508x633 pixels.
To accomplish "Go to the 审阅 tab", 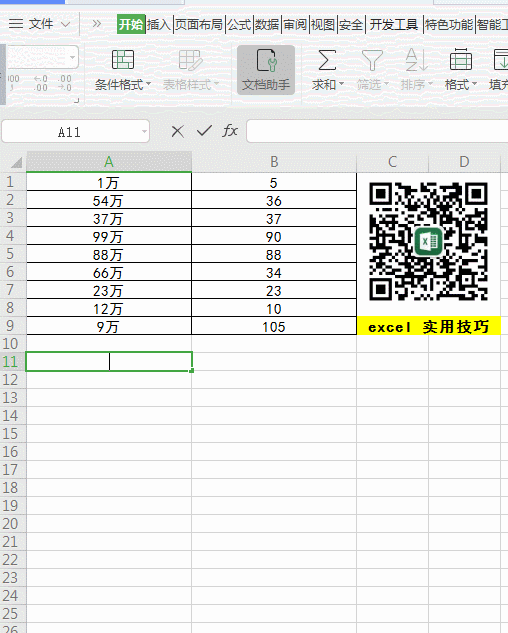I will (x=295, y=25).
